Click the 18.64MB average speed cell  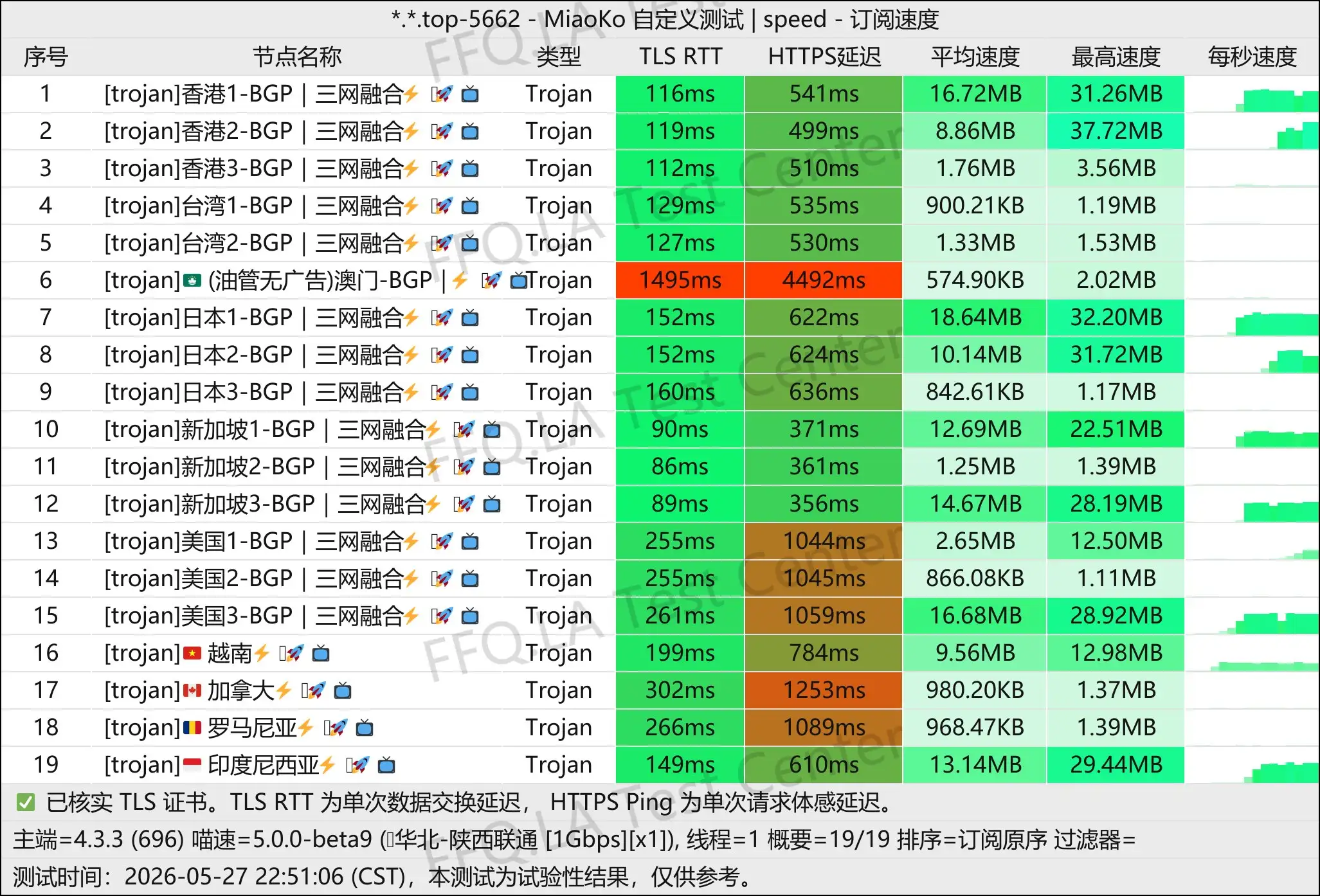click(x=975, y=318)
